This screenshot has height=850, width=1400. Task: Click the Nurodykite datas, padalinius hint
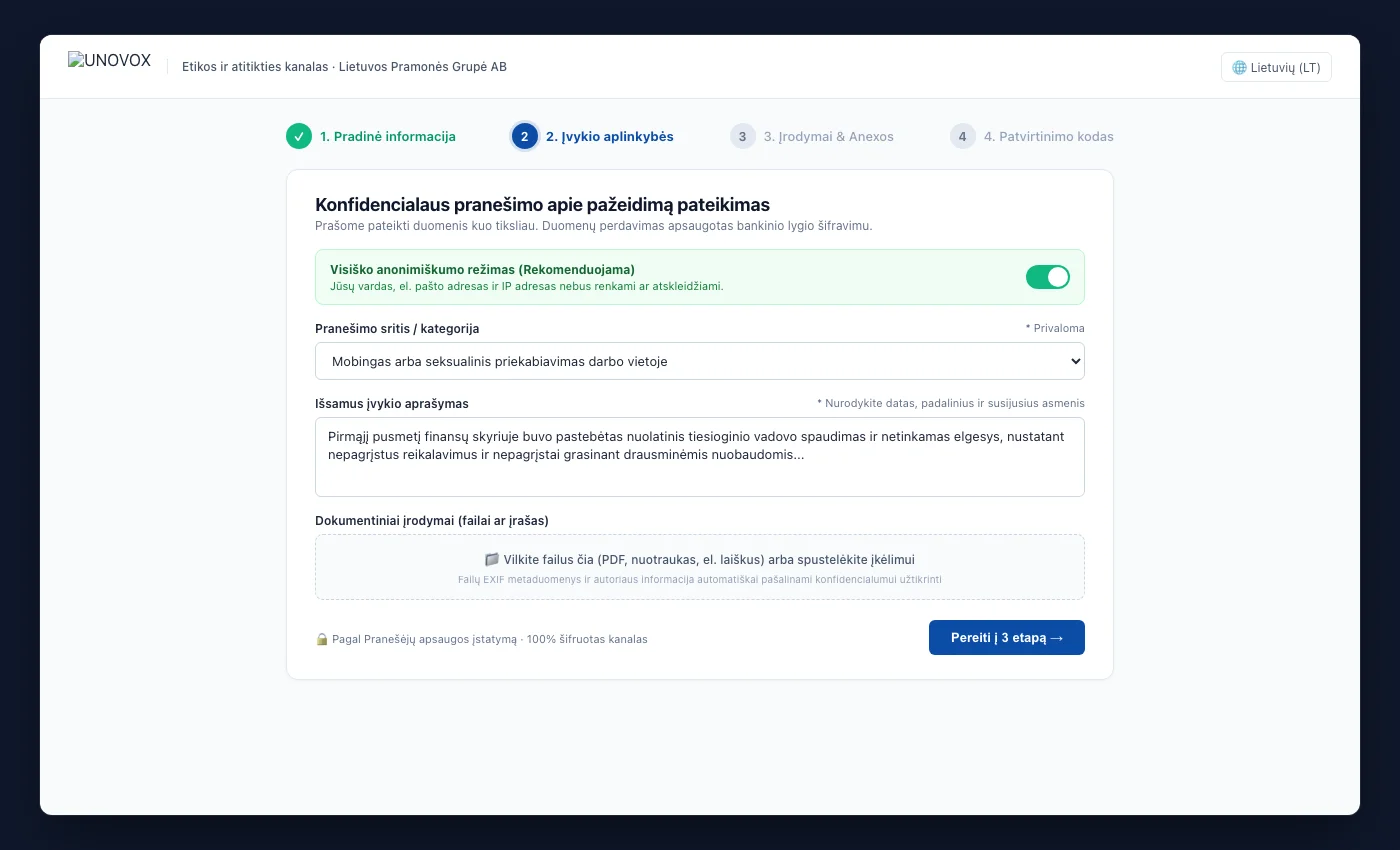pyautogui.click(x=951, y=403)
